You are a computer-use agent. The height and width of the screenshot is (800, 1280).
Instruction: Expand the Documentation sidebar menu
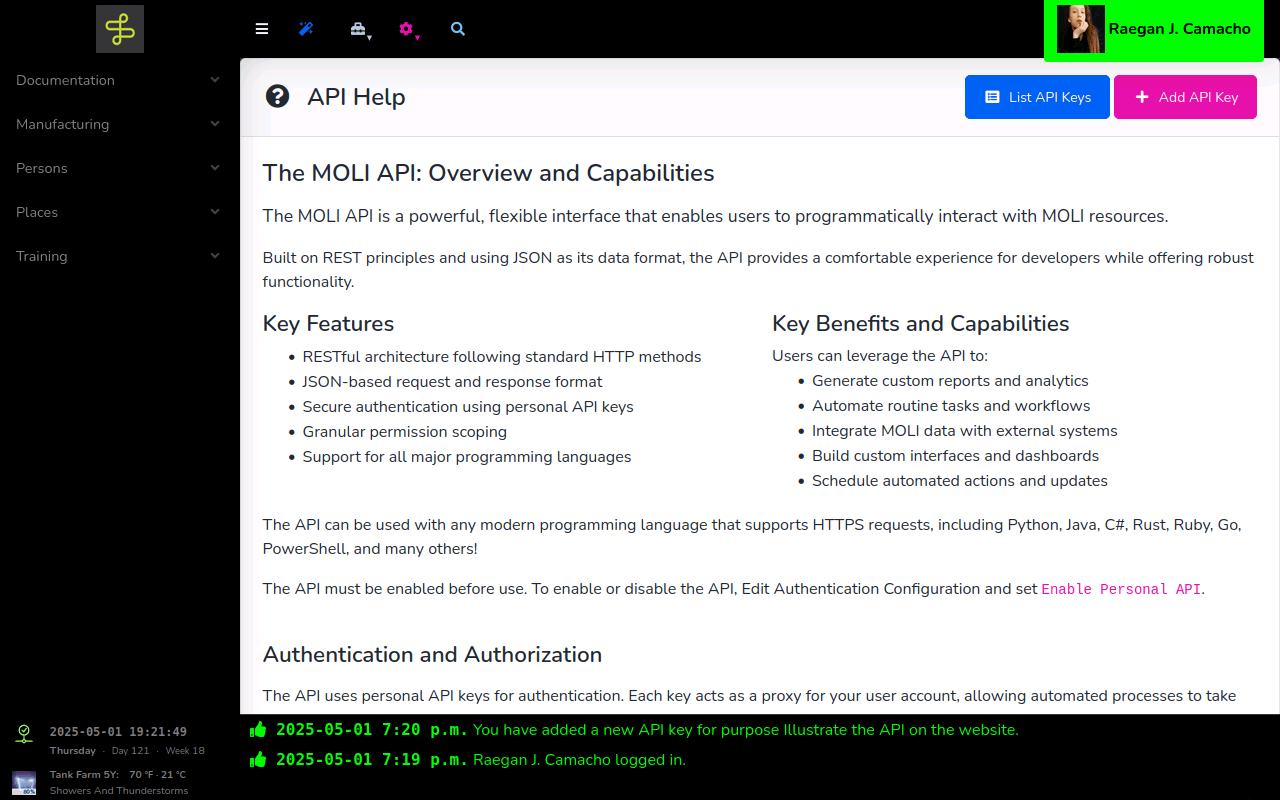point(118,80)
